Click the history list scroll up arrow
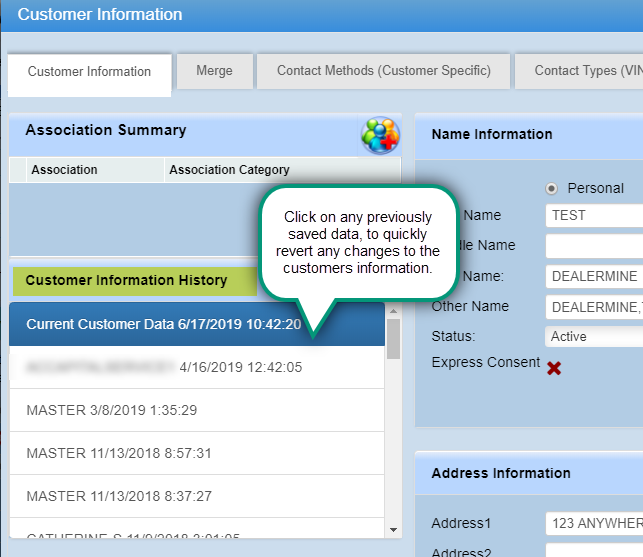 393,310
